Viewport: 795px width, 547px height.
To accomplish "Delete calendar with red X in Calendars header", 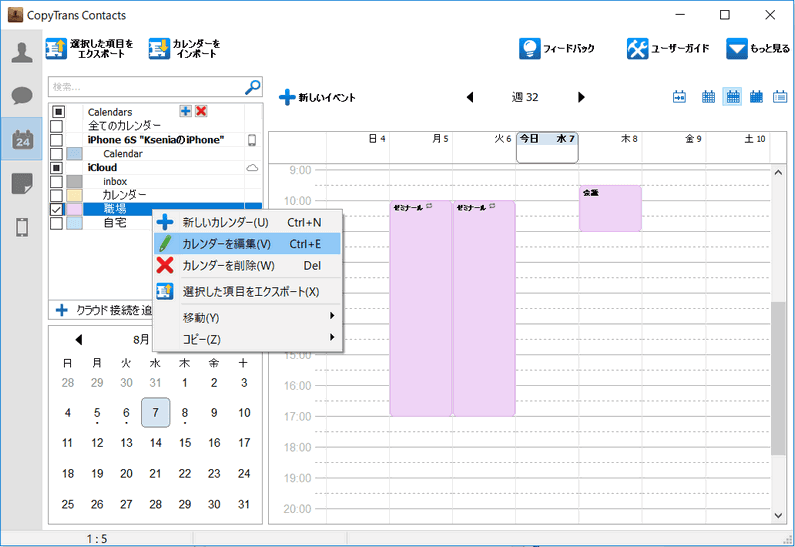I will pyautogui.click(x=201, y=111).
